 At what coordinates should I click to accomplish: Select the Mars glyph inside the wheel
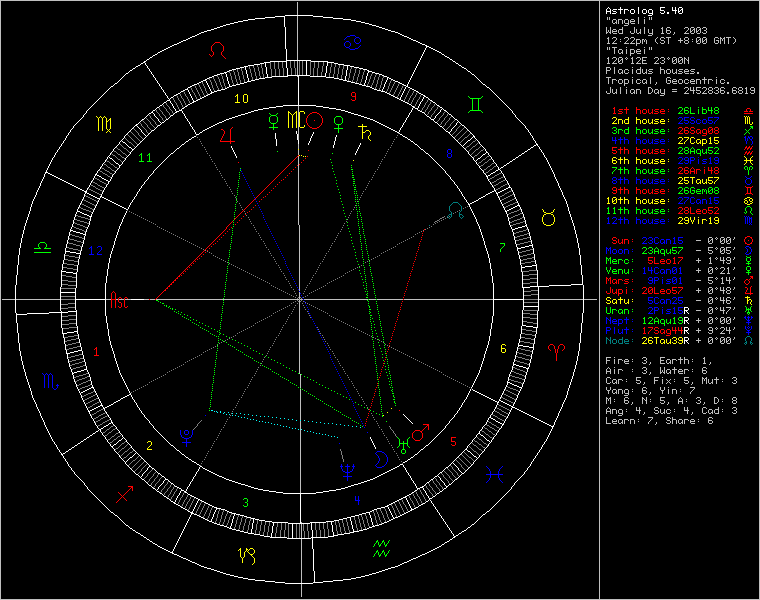point(421,432)
